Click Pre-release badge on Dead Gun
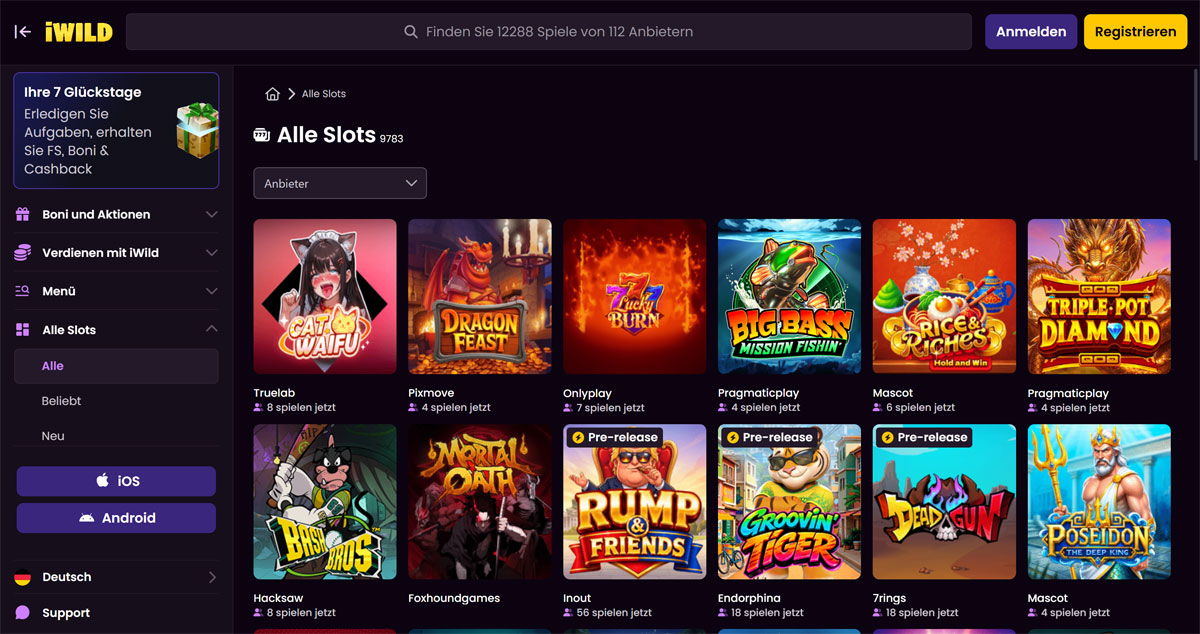This screenshot has height=634, width=1200. (x=924, y=437)
